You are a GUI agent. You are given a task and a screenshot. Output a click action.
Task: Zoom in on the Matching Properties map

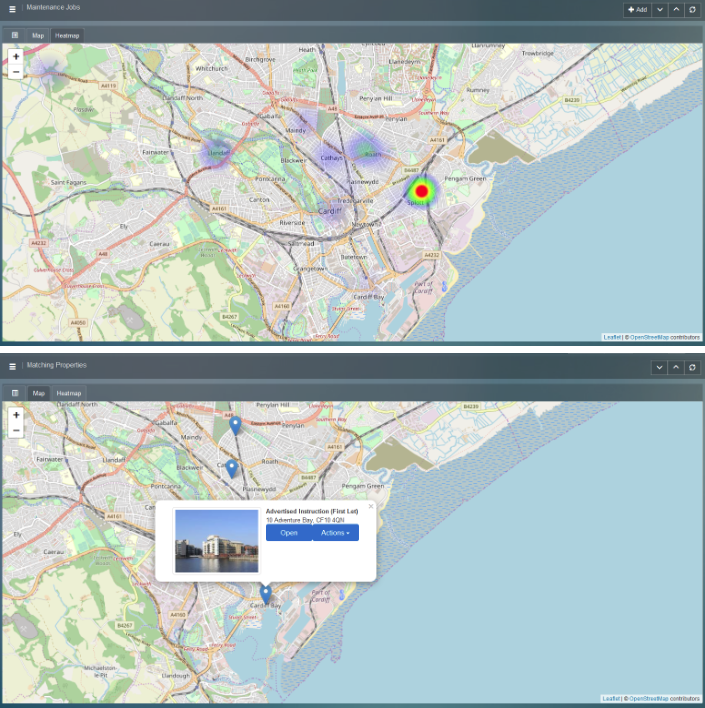(16, 415)
